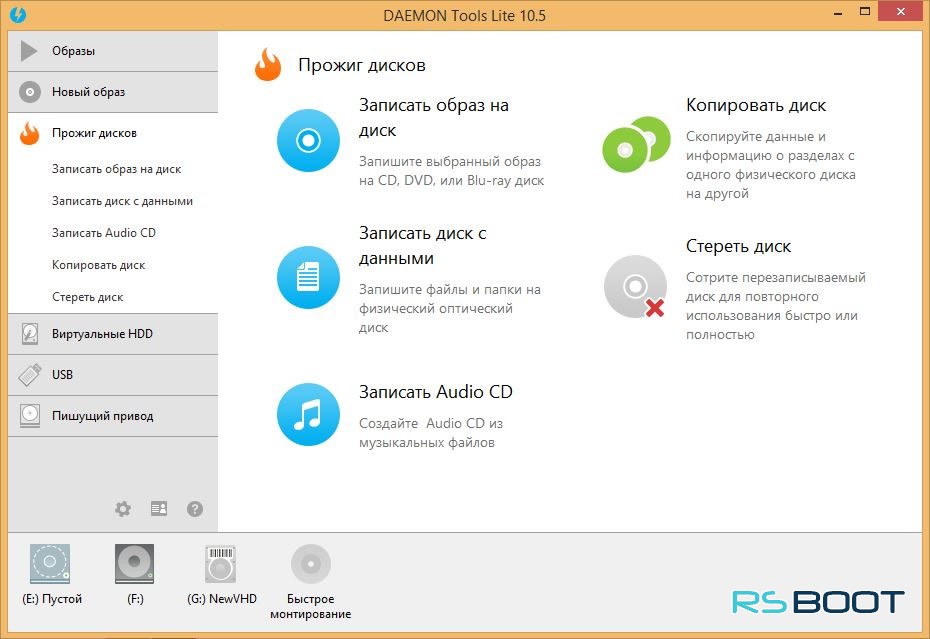Viewport: 930px width, 639px height.
Task: Click description 'Запишите файлы и папки на физический оптический диск'
Action: [450, 309]
